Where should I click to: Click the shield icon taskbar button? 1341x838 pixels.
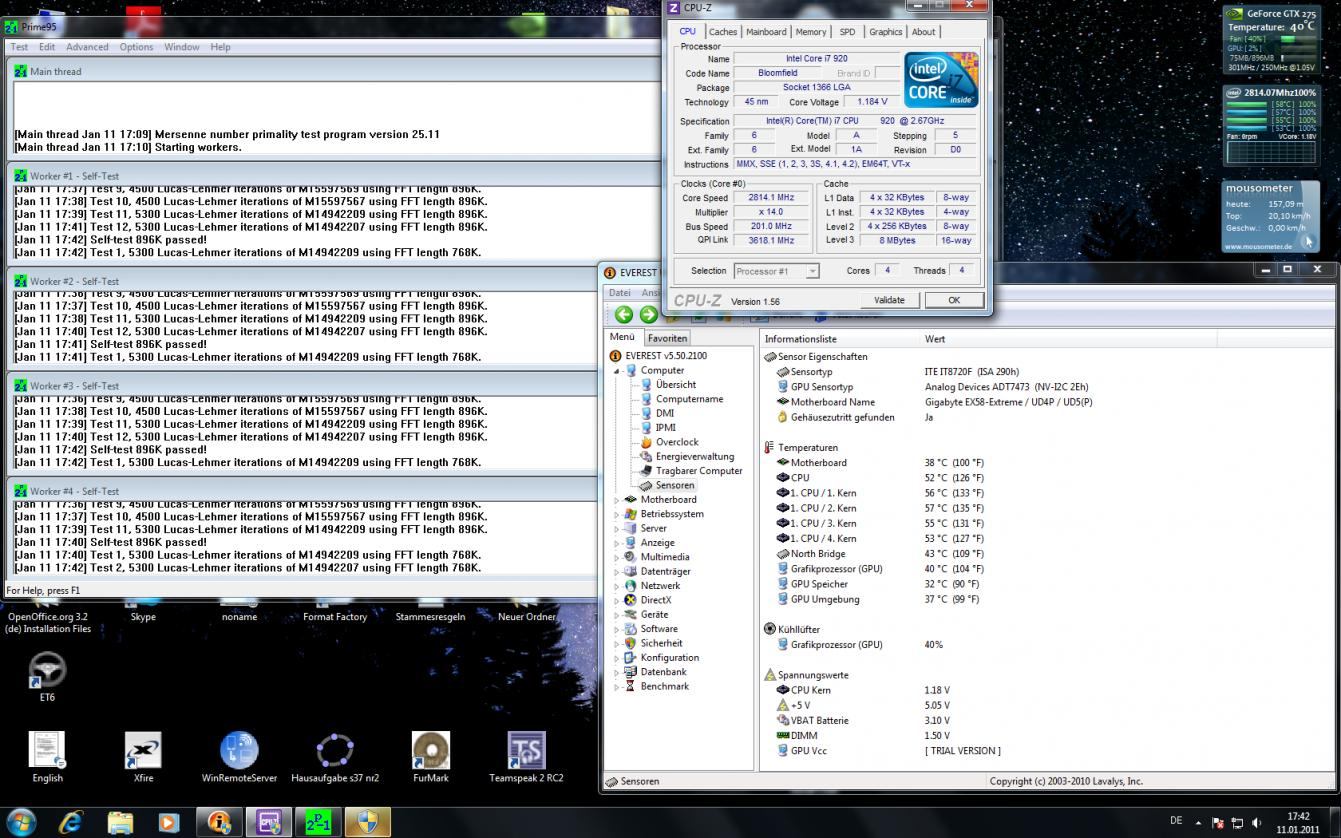(367, 822)
